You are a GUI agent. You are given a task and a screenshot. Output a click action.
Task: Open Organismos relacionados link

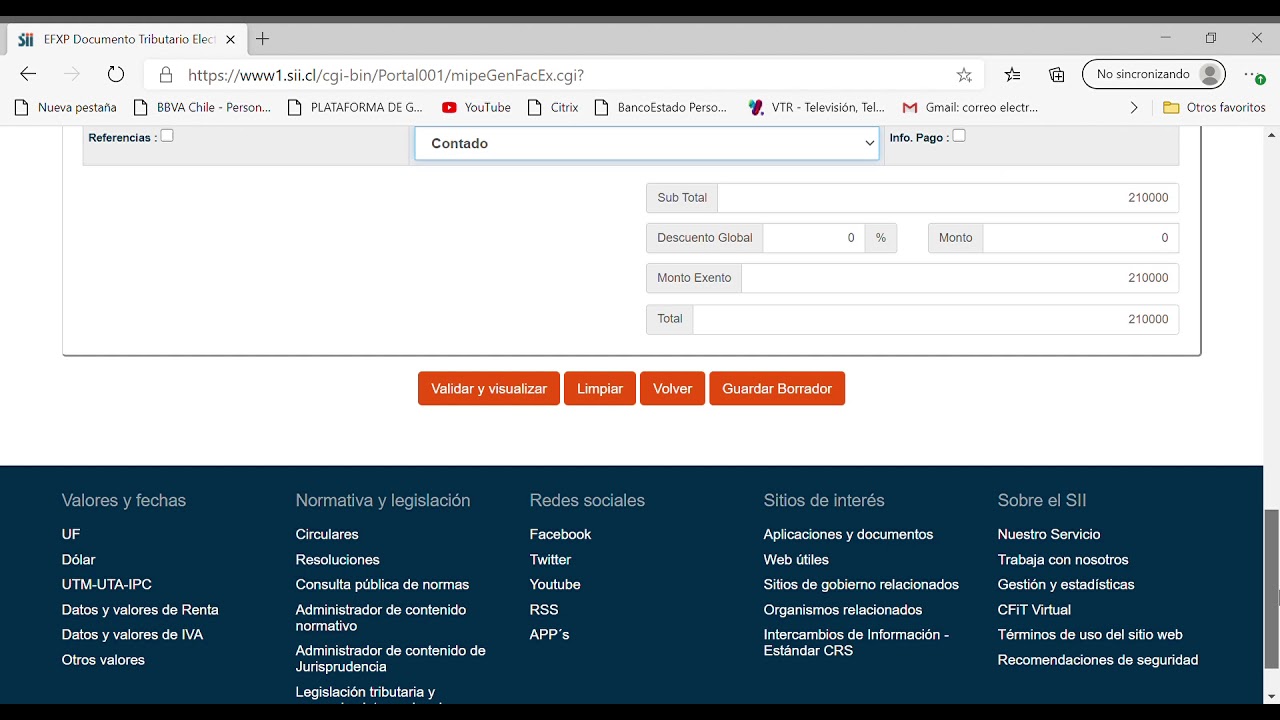pos(843,610)
